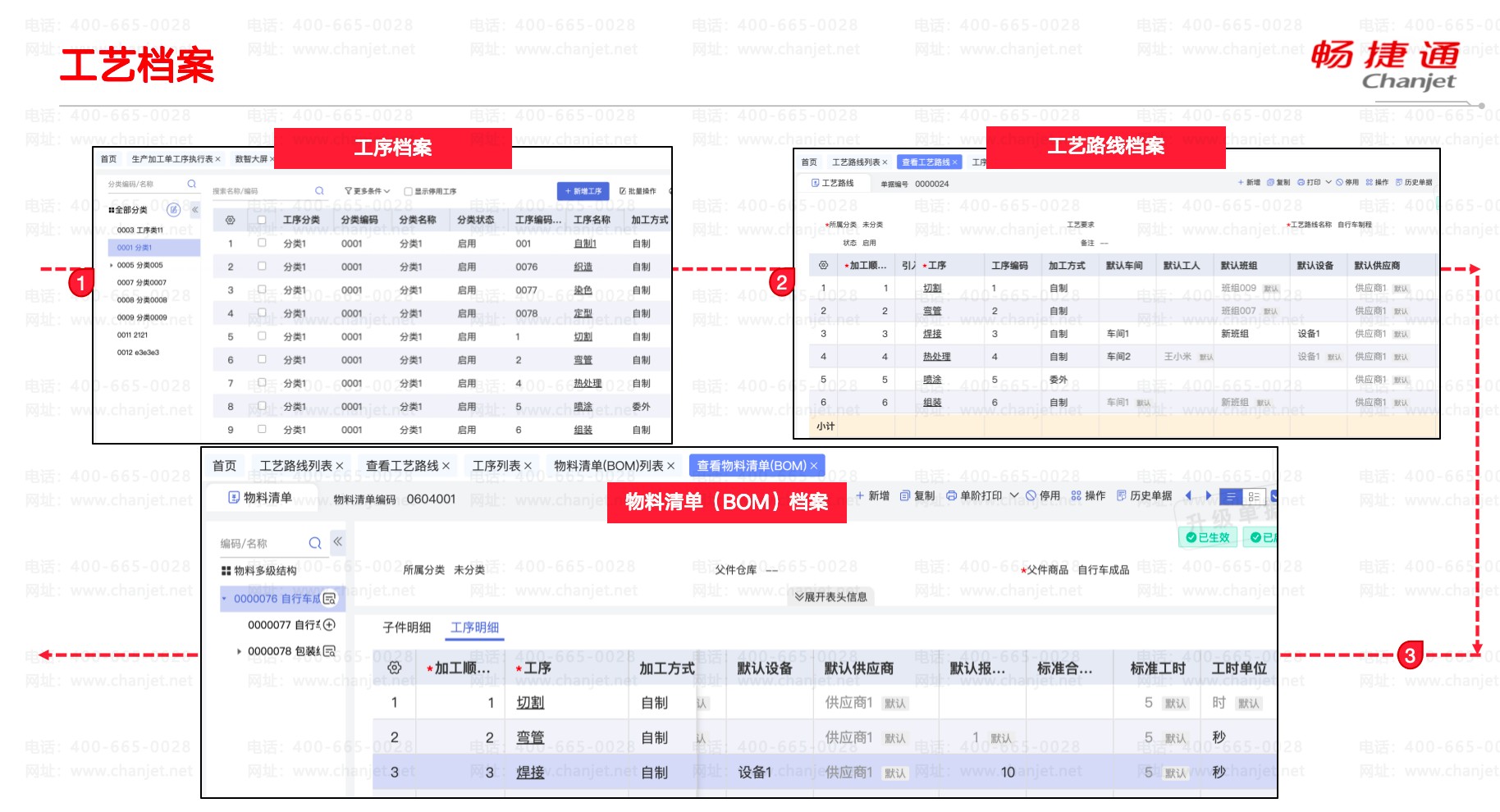1500x812 pixels.
Task: Click 停用 in the BOM toolbar
Action: (x=1043, y=495)
